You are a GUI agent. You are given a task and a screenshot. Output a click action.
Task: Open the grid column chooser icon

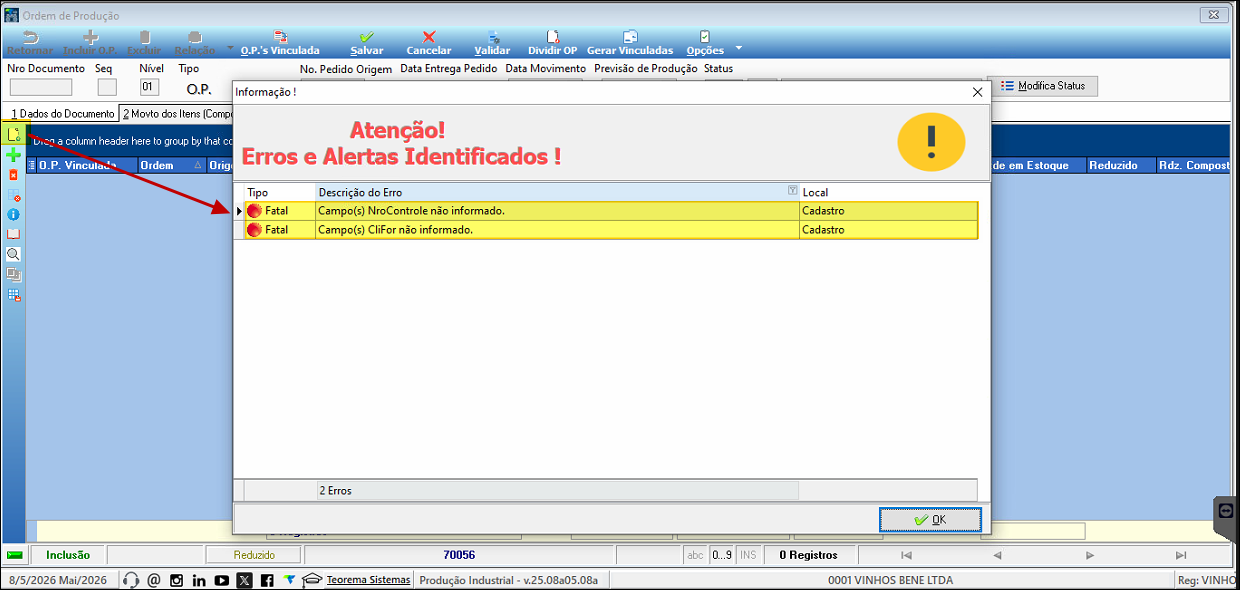30,165
